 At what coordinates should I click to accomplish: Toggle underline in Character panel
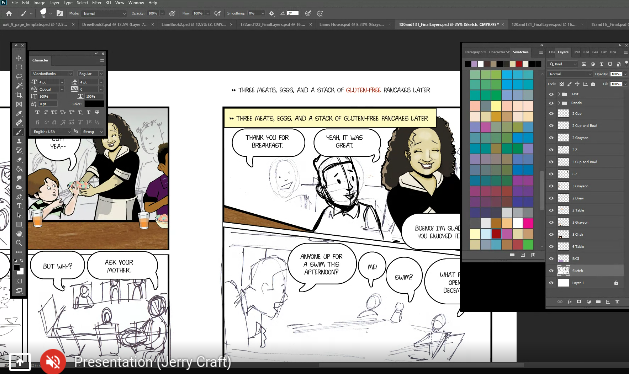[x=89, y=112]
